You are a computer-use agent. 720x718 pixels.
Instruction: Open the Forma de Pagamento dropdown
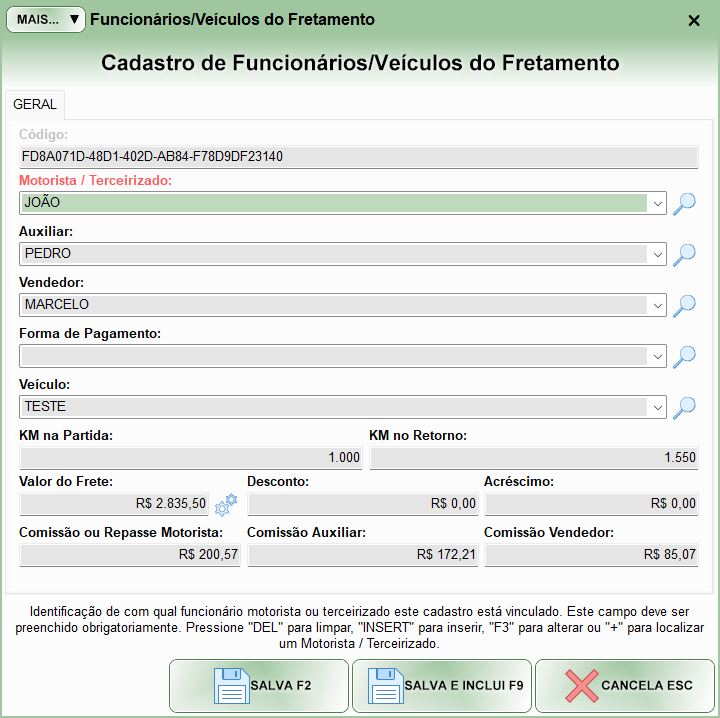pyautogui.click(x=658, y=356)
